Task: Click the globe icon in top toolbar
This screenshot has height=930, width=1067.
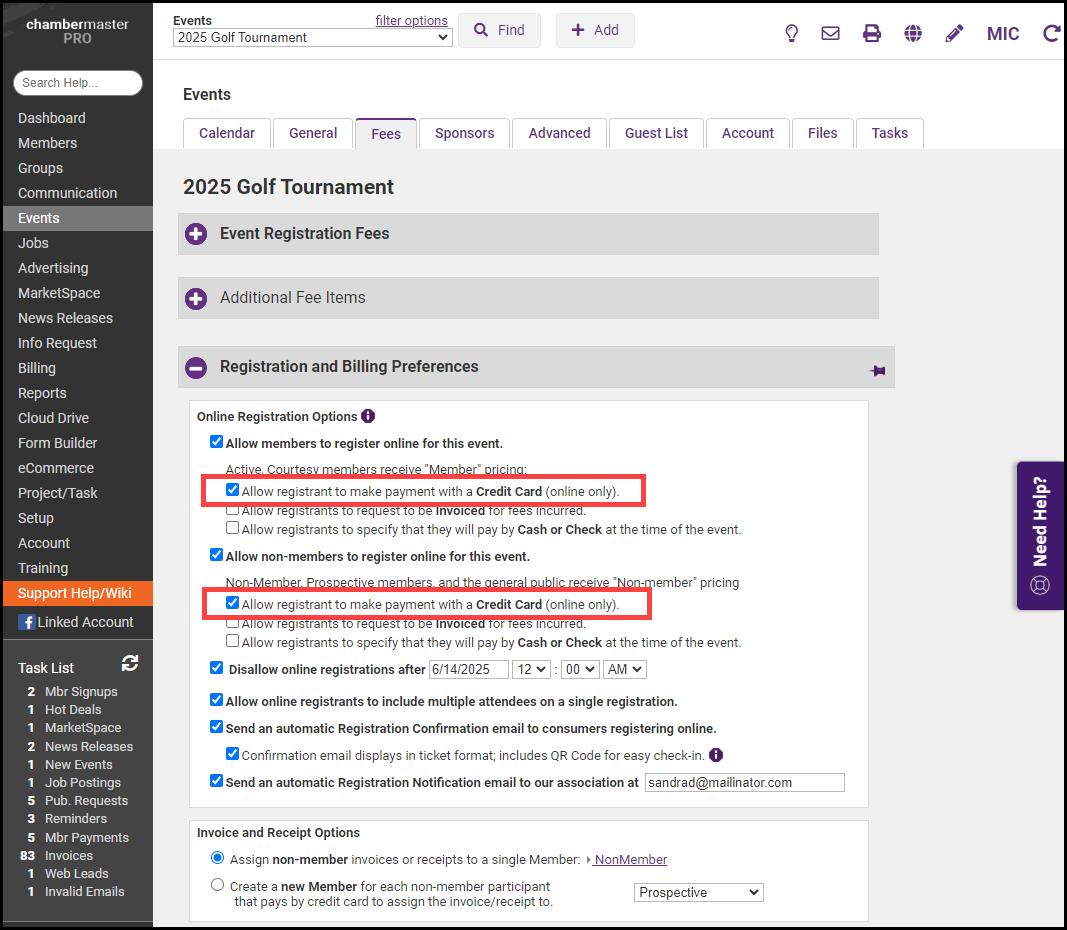Action: click(x=913, y=33)
